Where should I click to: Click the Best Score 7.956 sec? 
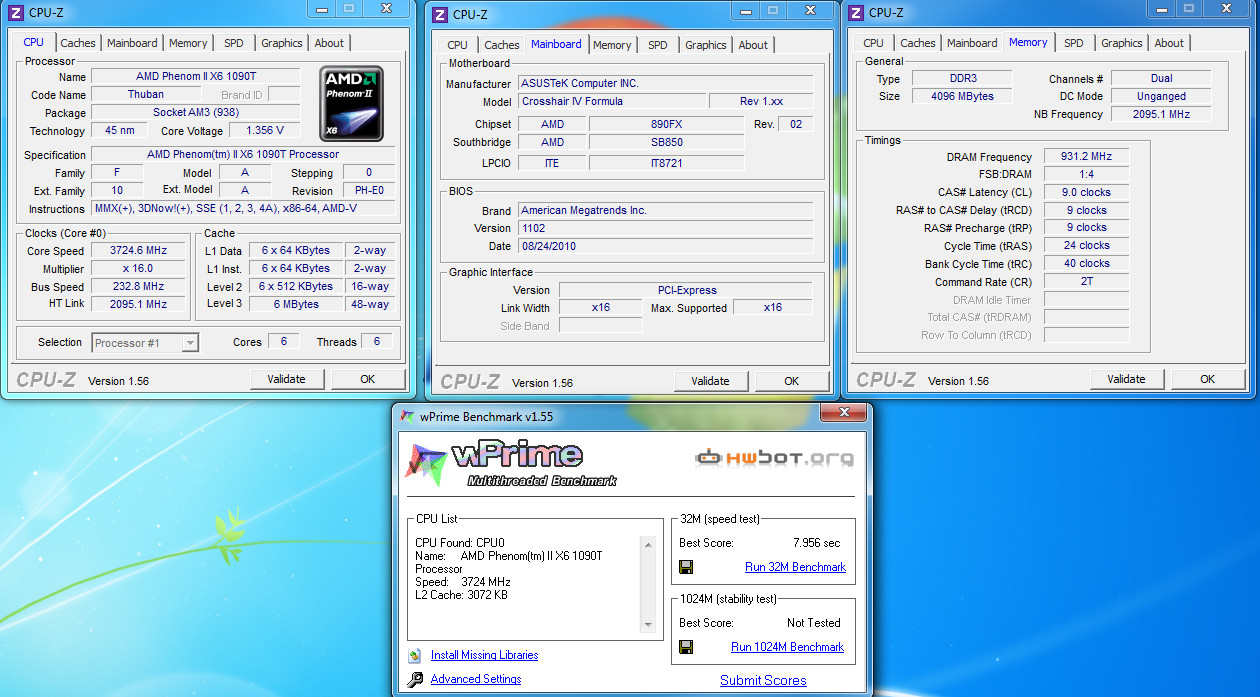[816, 543]
